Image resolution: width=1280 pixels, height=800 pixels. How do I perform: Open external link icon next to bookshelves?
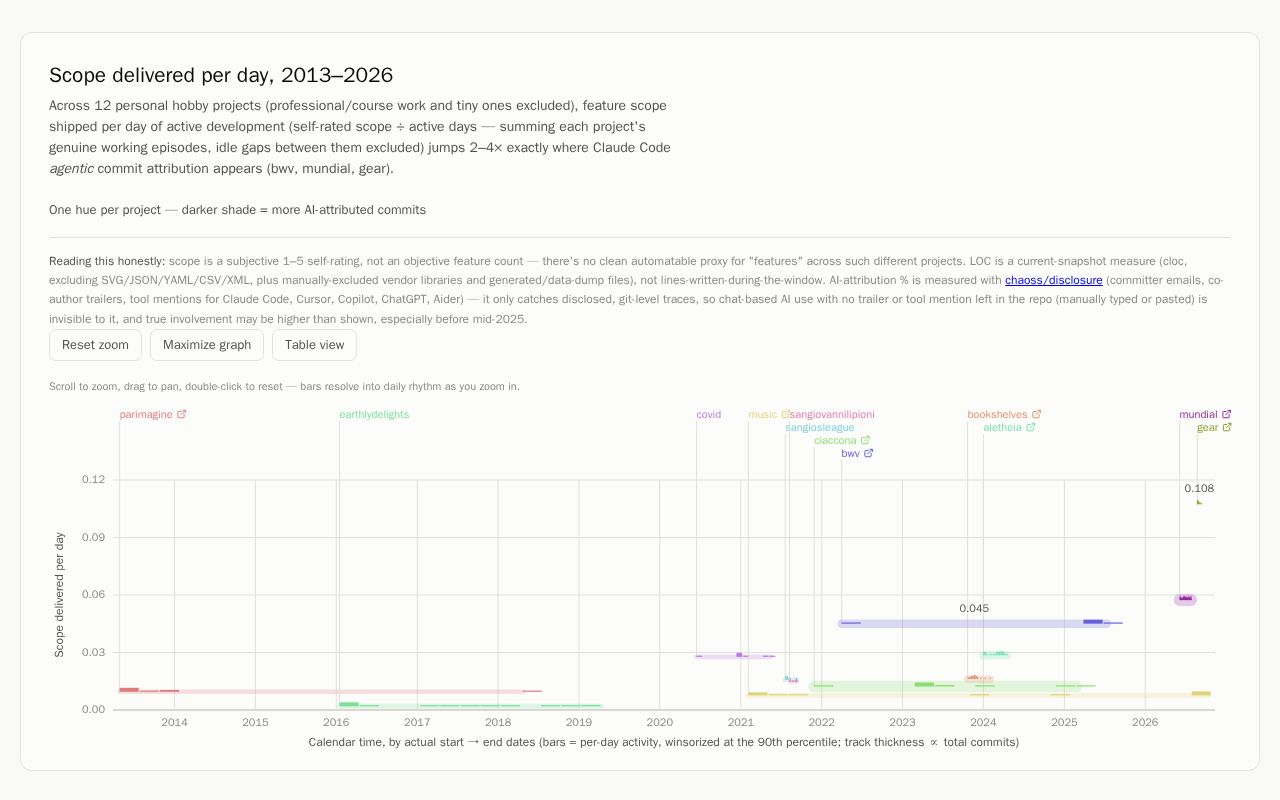(1036, 414)
